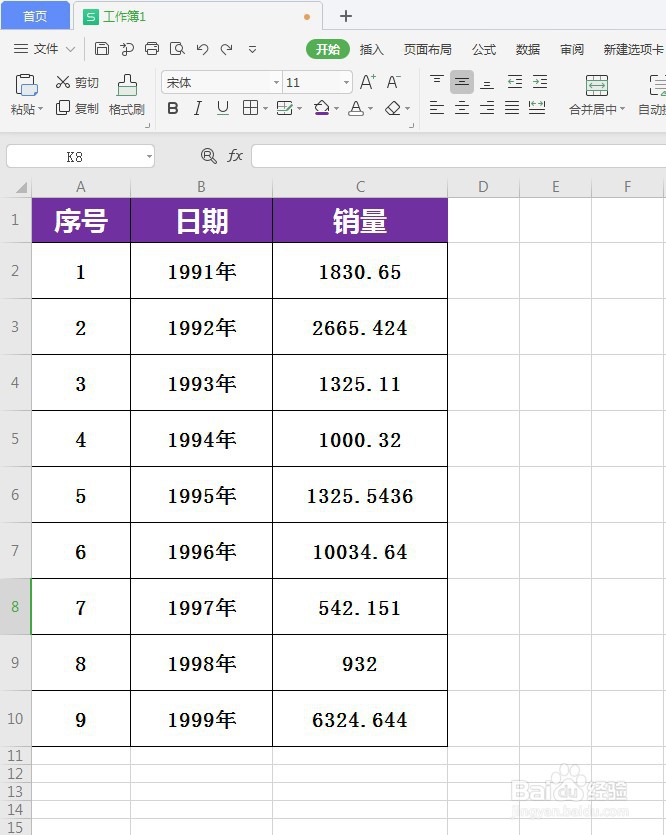Open the Name Box dropdown arrow
This screenshot has height=835, width=666.
pyautogui.click(x=149, y=157)
